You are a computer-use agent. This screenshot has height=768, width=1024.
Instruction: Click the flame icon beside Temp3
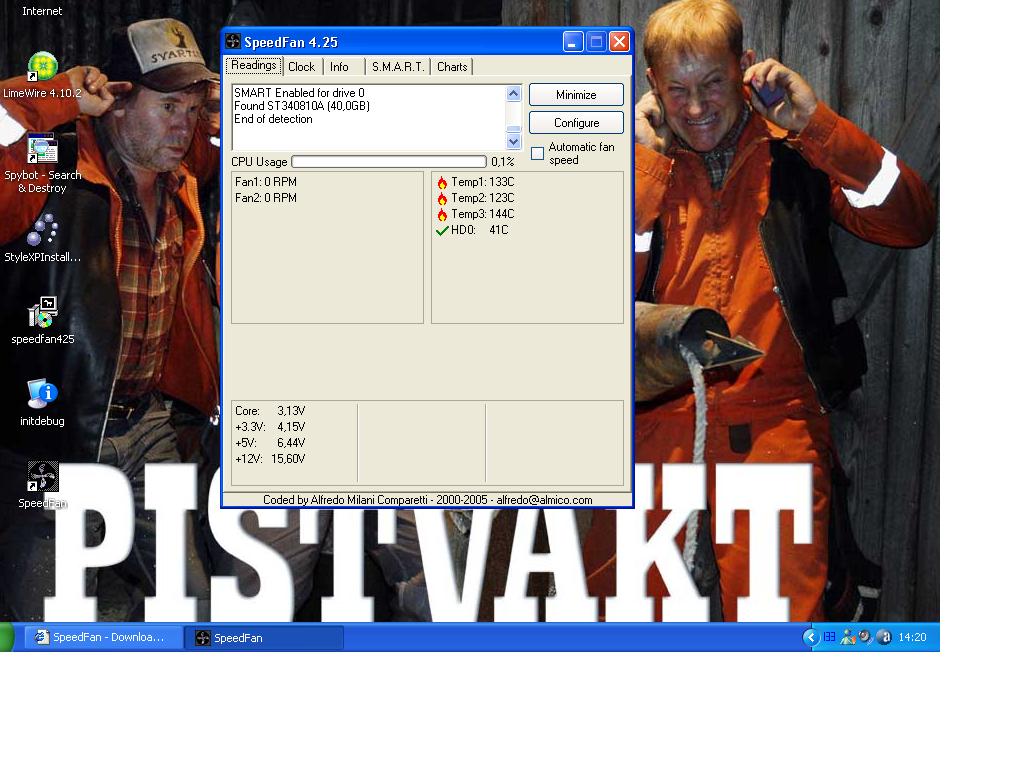coord(442,214)
